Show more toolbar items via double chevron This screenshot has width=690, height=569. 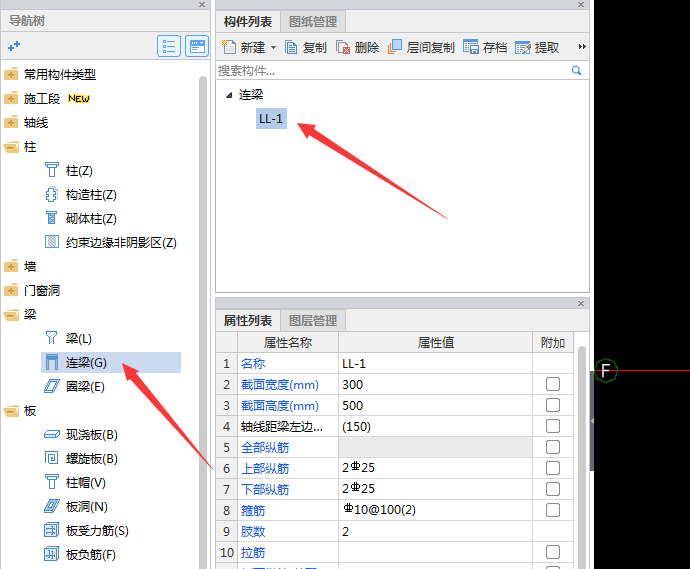[582, 47]
